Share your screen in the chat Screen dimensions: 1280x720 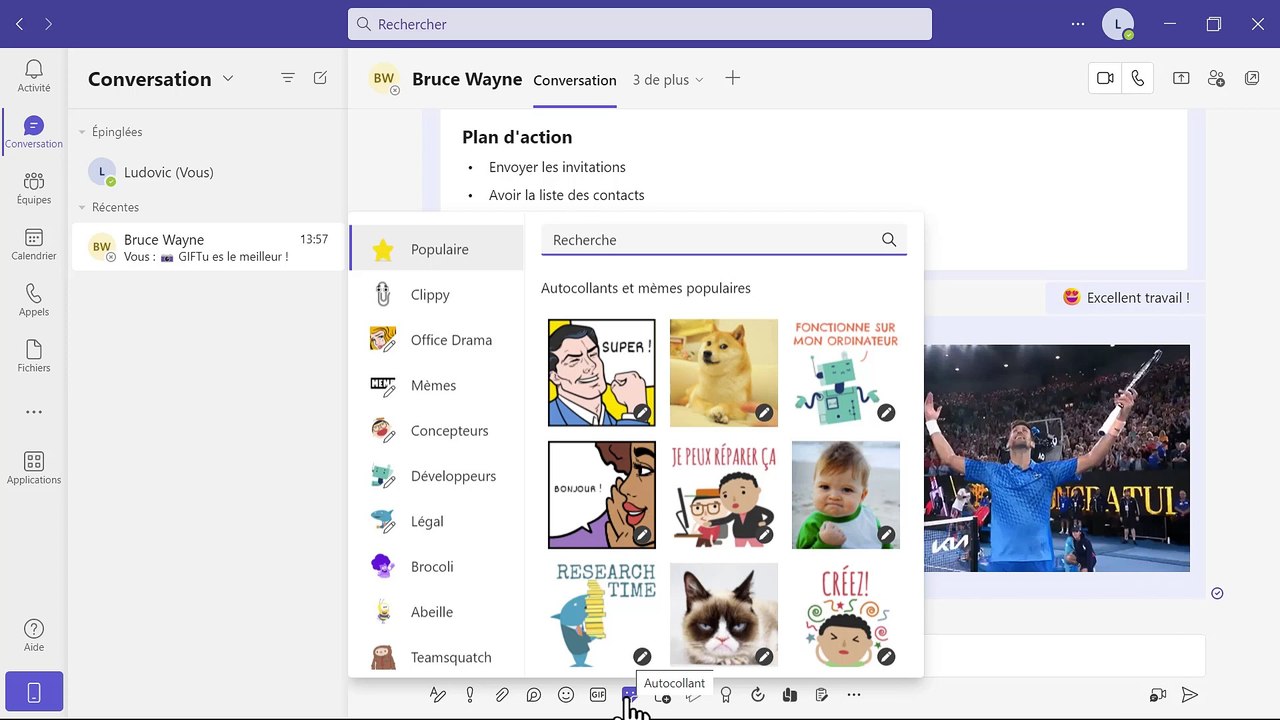click(x=1181, y=78)
